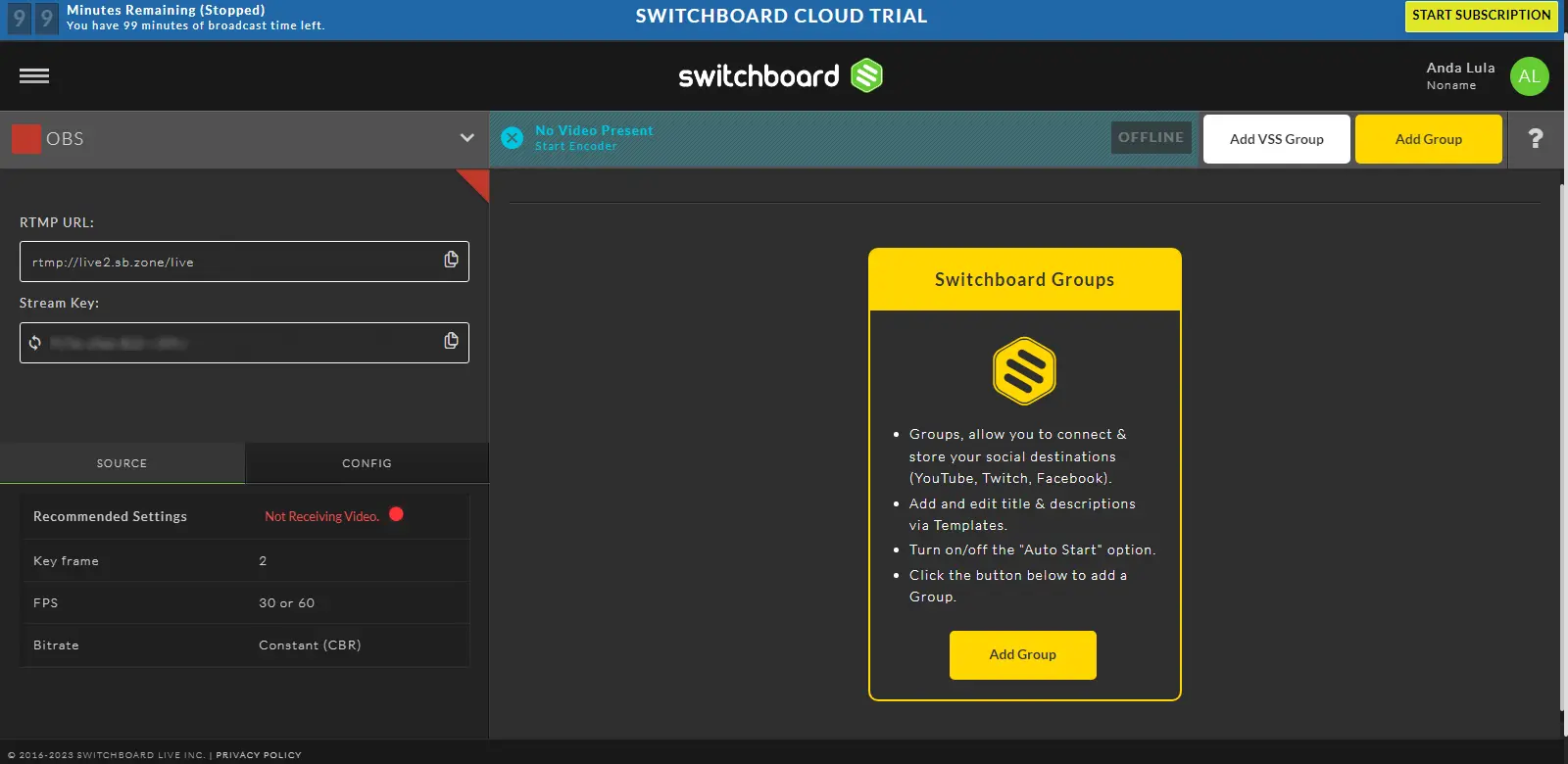The height and width of the screenshot is (764, 1568).
Task: Select the Bitrate 'Constant (CBR)' value
Action: [x=310, y=645]
